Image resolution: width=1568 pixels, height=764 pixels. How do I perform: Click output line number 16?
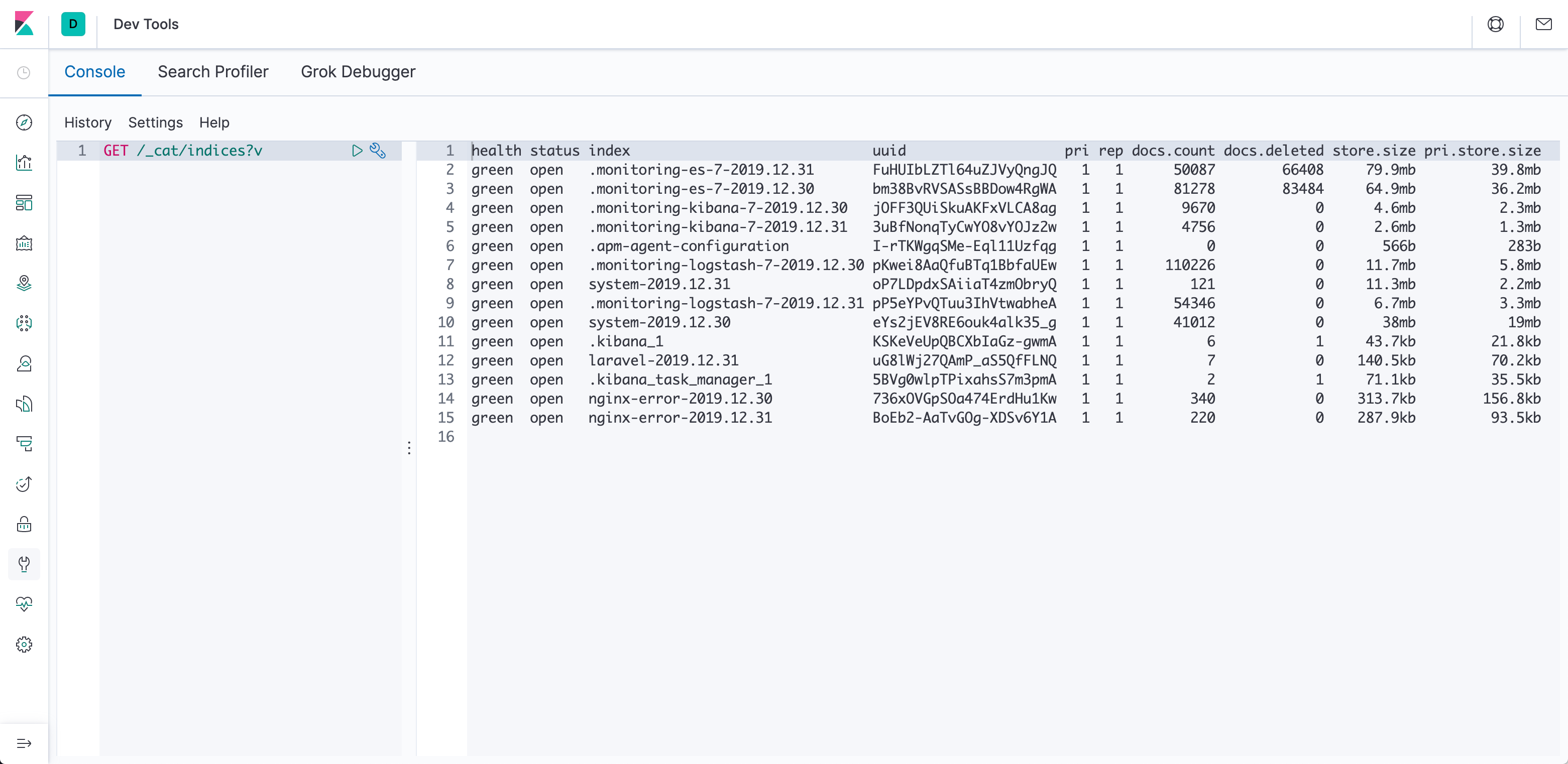pyautogui.click(x=445, y=437)
